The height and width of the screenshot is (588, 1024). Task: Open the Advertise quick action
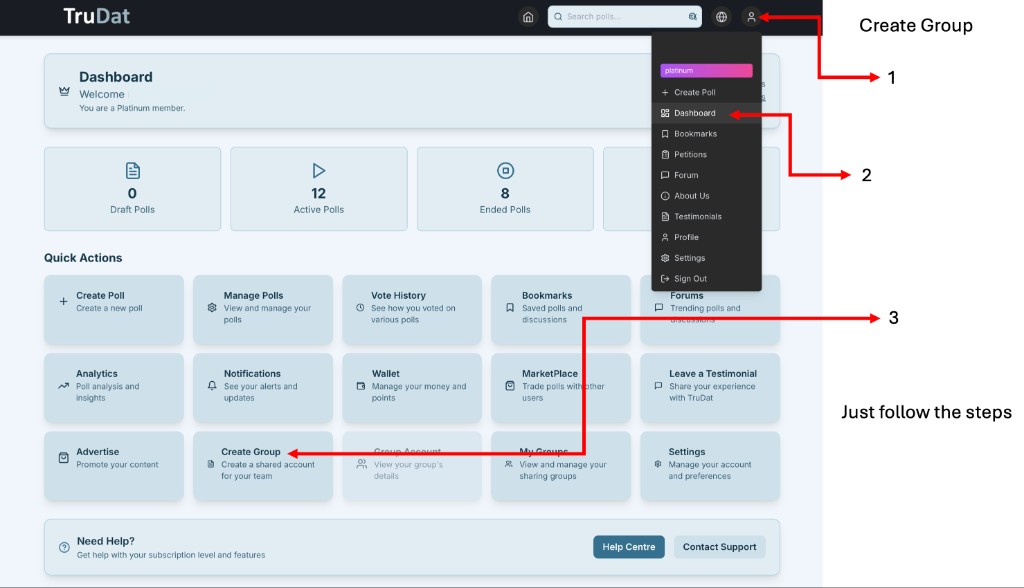pyautogui.click(x=114, y=466)
